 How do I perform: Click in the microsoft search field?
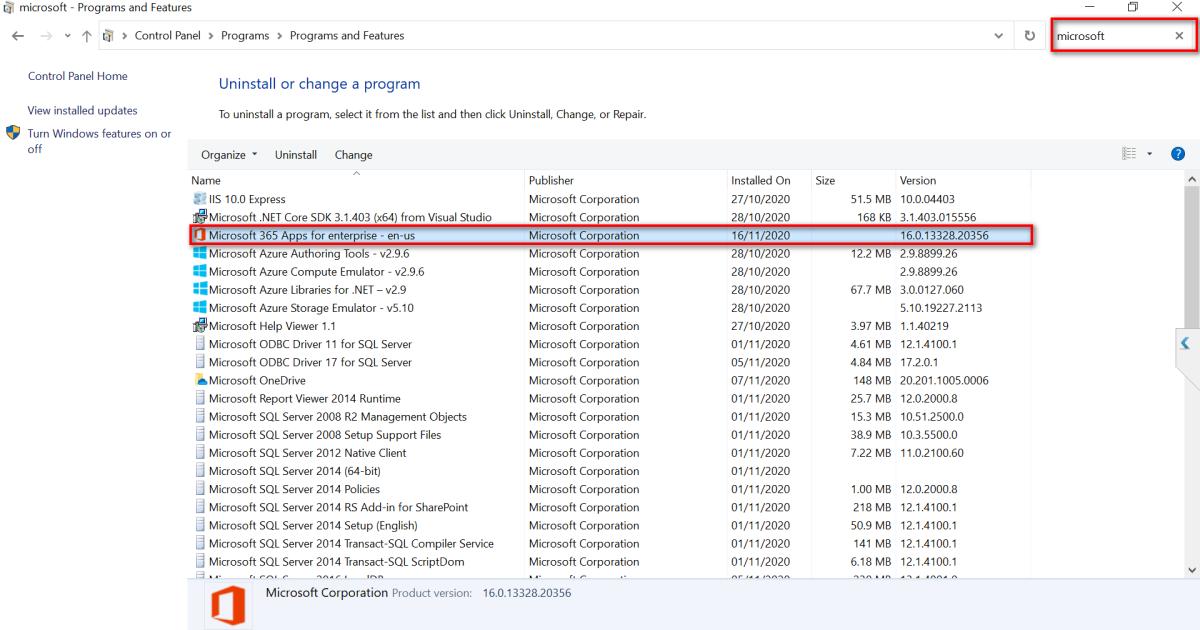[1108, 36]
